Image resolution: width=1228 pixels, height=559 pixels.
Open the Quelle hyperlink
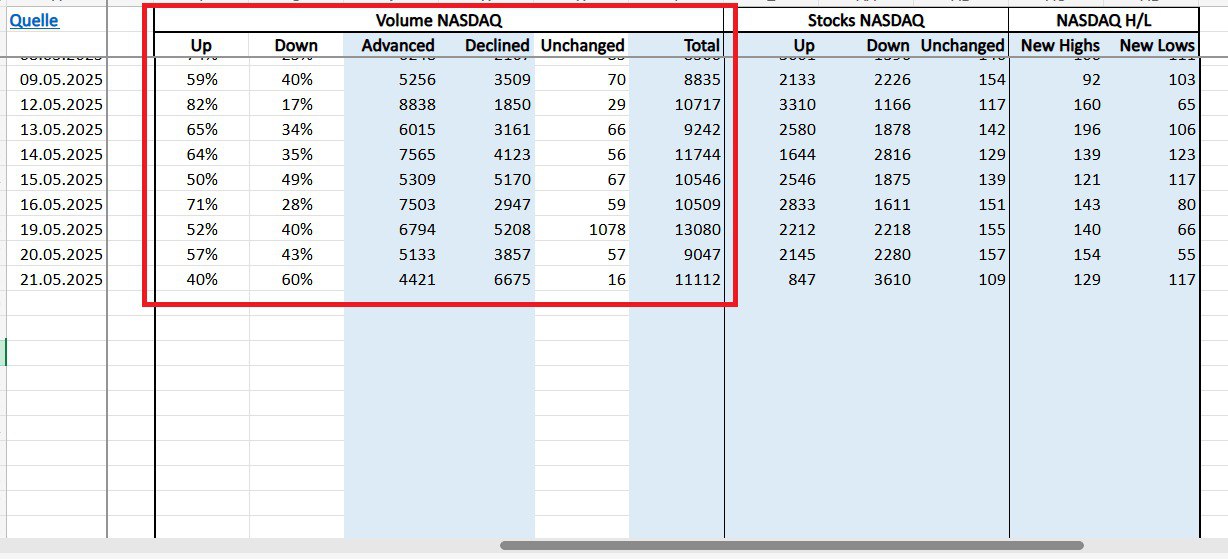click(x=34, y=20)
